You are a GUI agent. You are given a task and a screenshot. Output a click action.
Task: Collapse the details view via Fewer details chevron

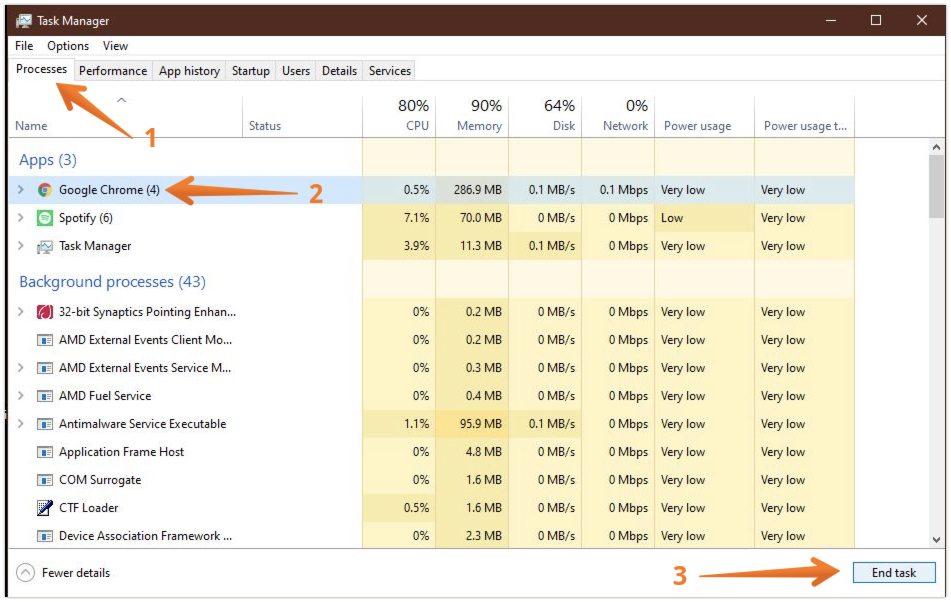click(24, 572)
